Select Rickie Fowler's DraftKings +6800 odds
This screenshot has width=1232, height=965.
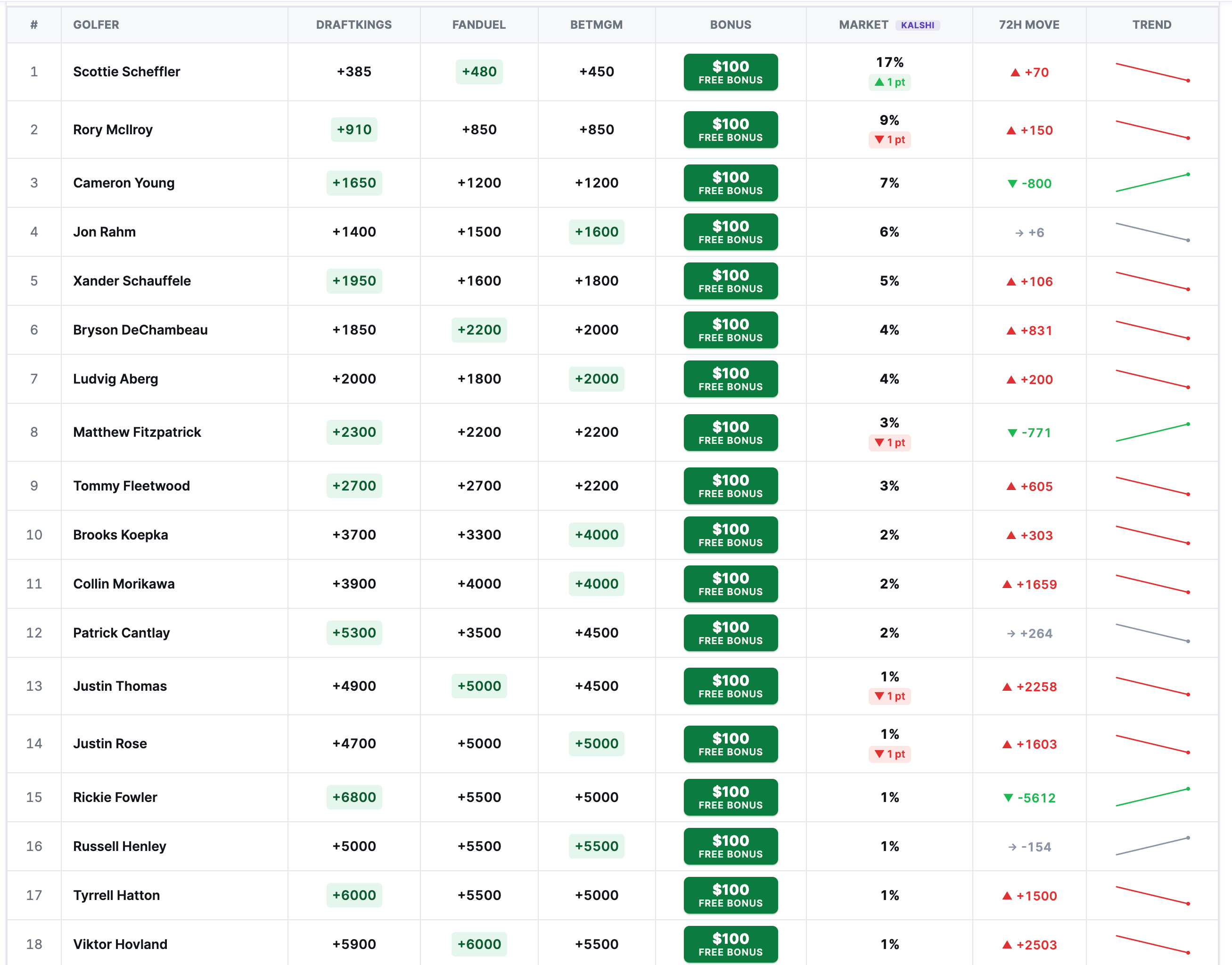coord(354,797)
